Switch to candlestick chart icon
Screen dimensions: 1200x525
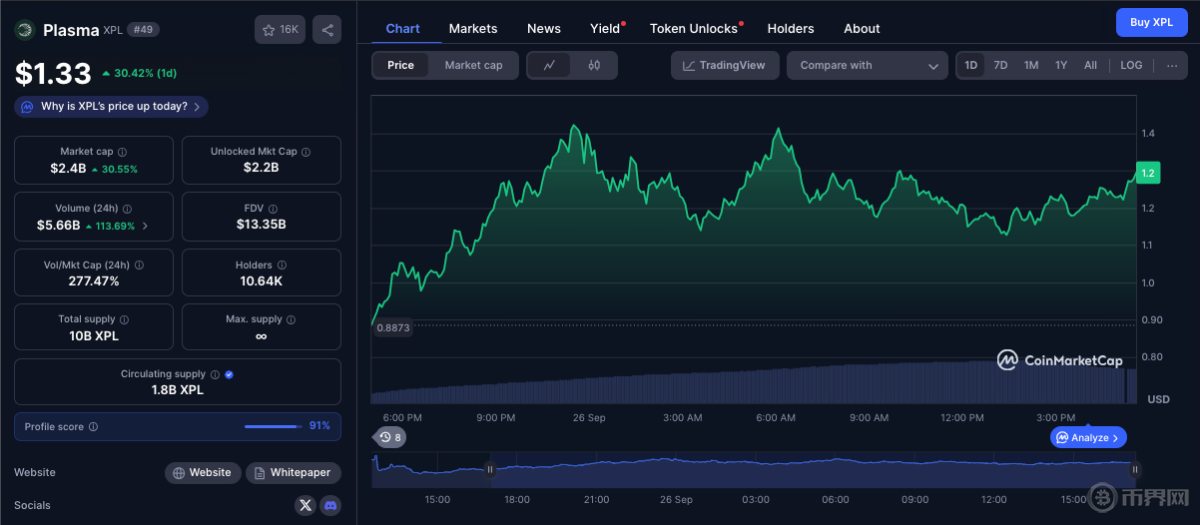(x=594, y=66)
